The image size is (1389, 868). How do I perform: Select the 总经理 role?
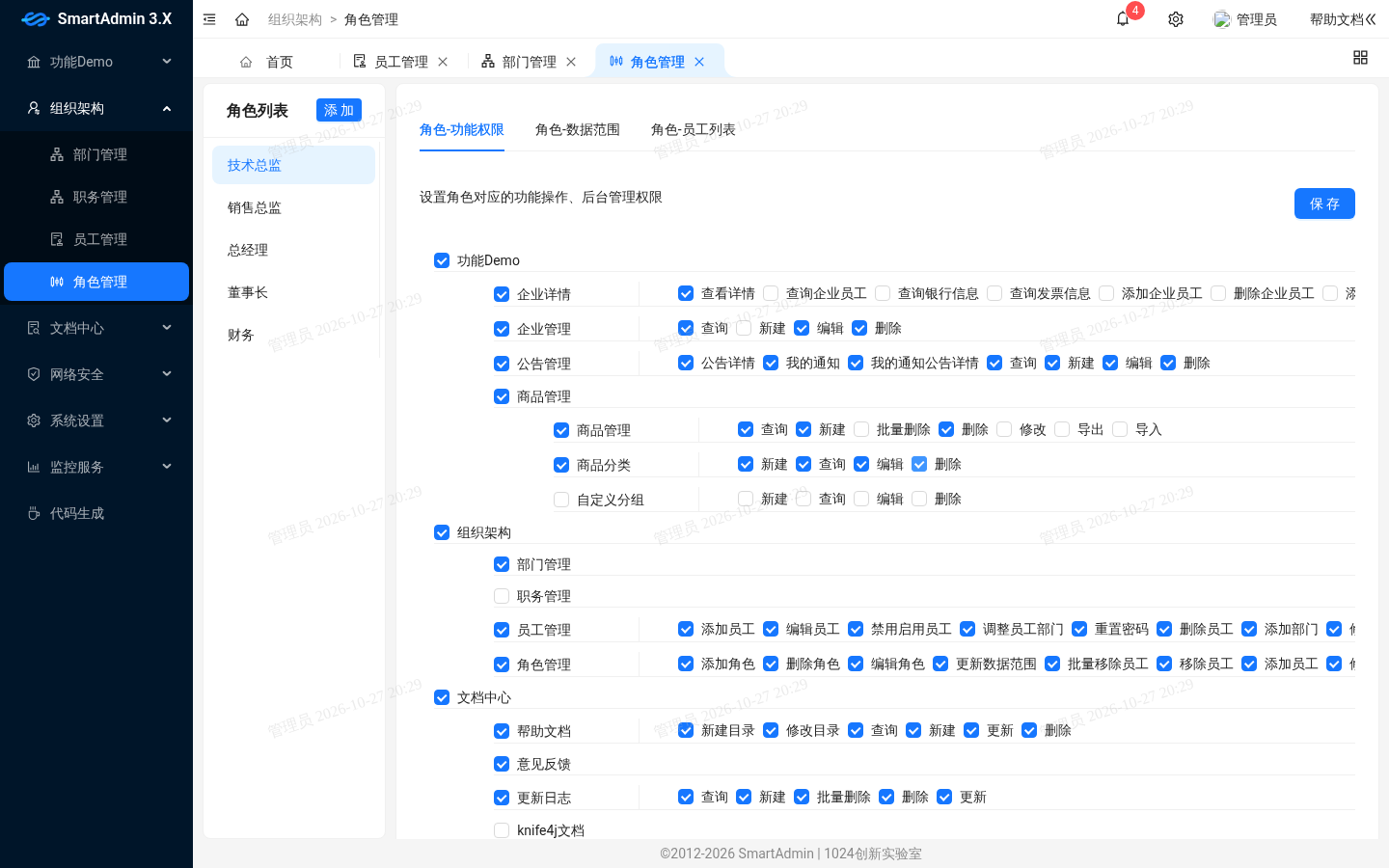293,250
